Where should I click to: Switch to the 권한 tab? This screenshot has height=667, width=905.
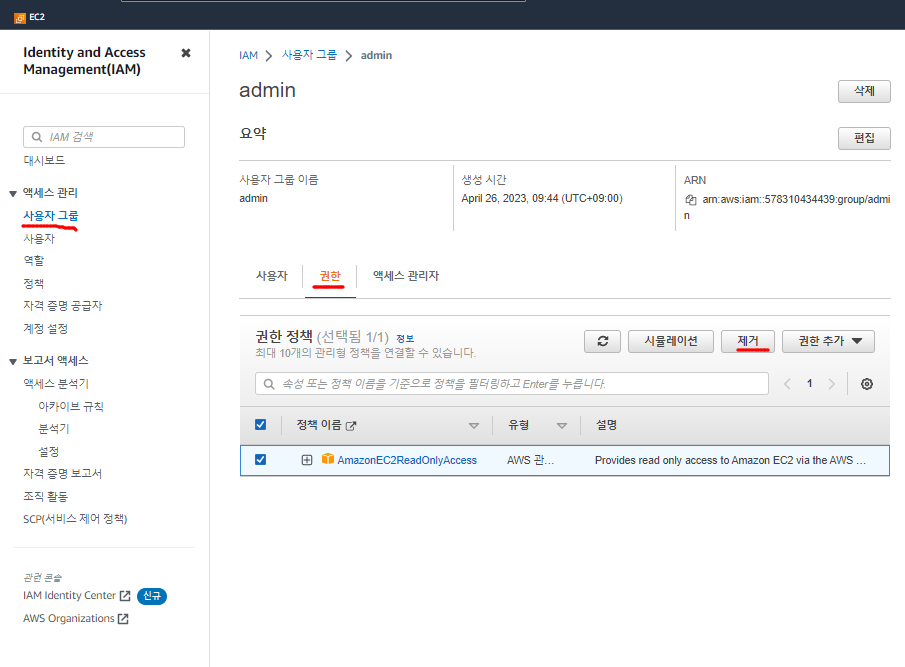click(x=330, y=276)
